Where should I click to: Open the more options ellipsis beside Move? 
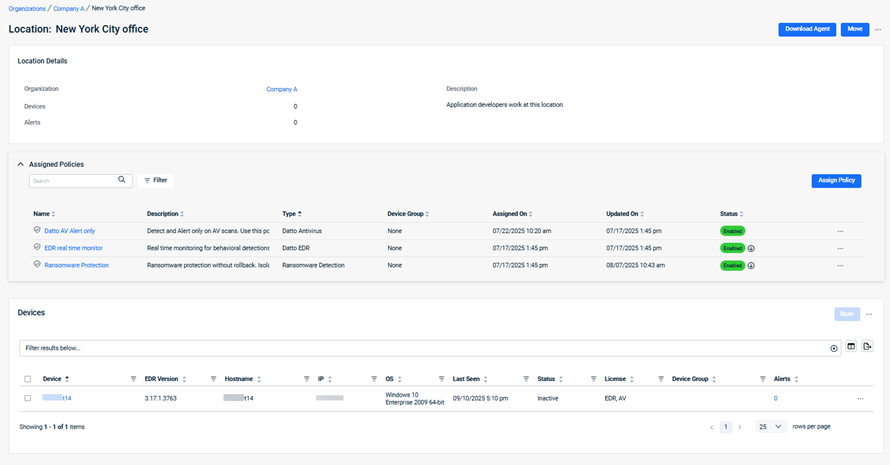tap(878, 30)
